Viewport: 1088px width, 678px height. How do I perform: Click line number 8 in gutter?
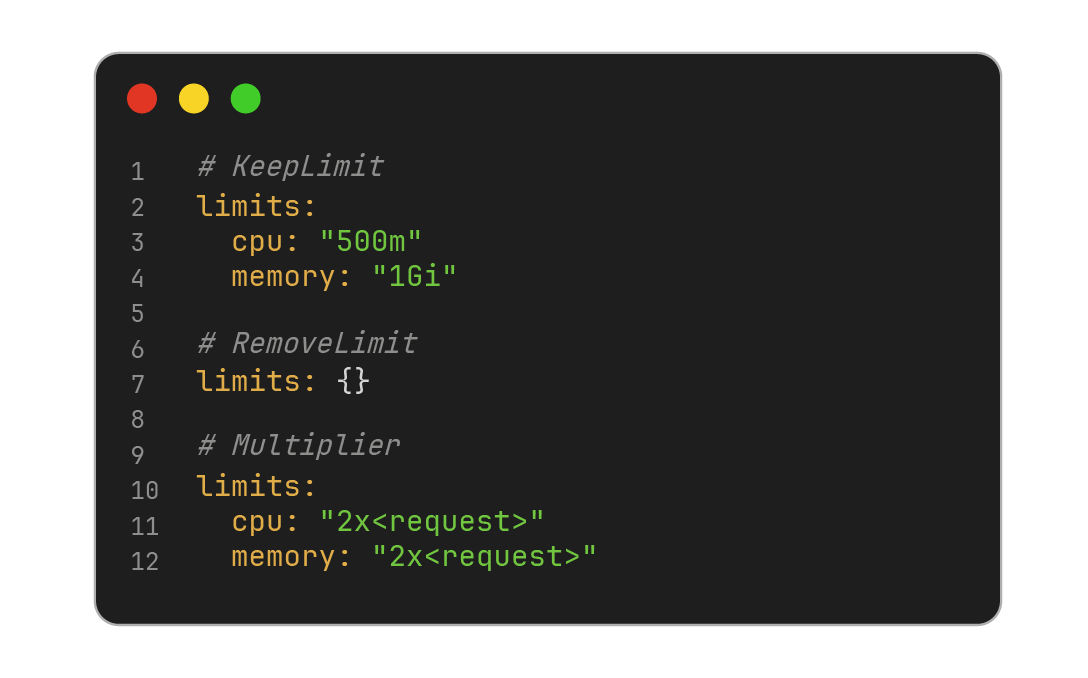click(x=137, y=420)
